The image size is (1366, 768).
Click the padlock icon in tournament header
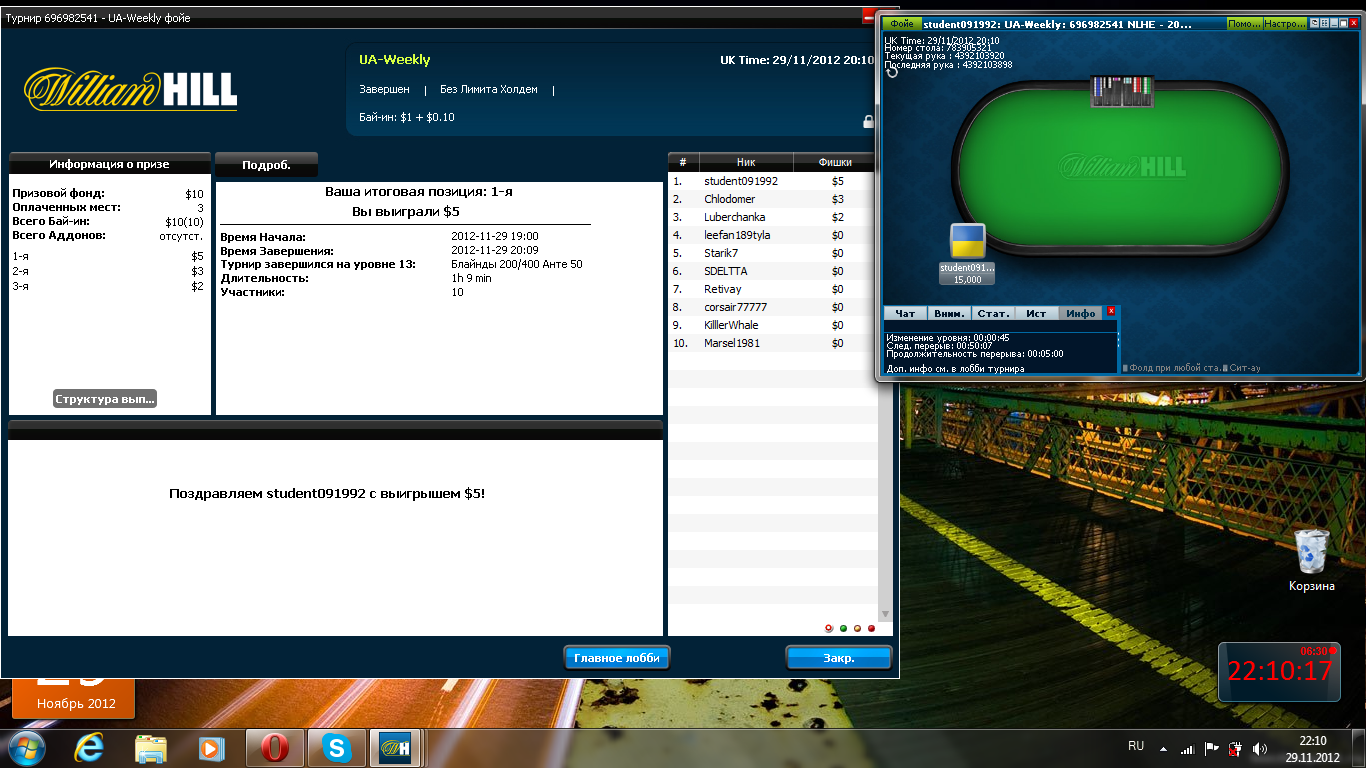[869, 121]
